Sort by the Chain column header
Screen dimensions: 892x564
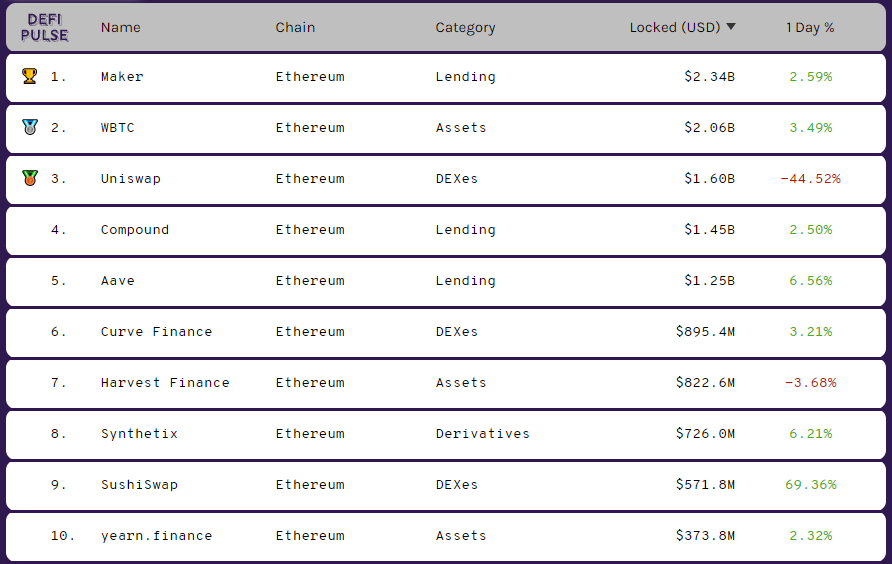pos(295,27)
